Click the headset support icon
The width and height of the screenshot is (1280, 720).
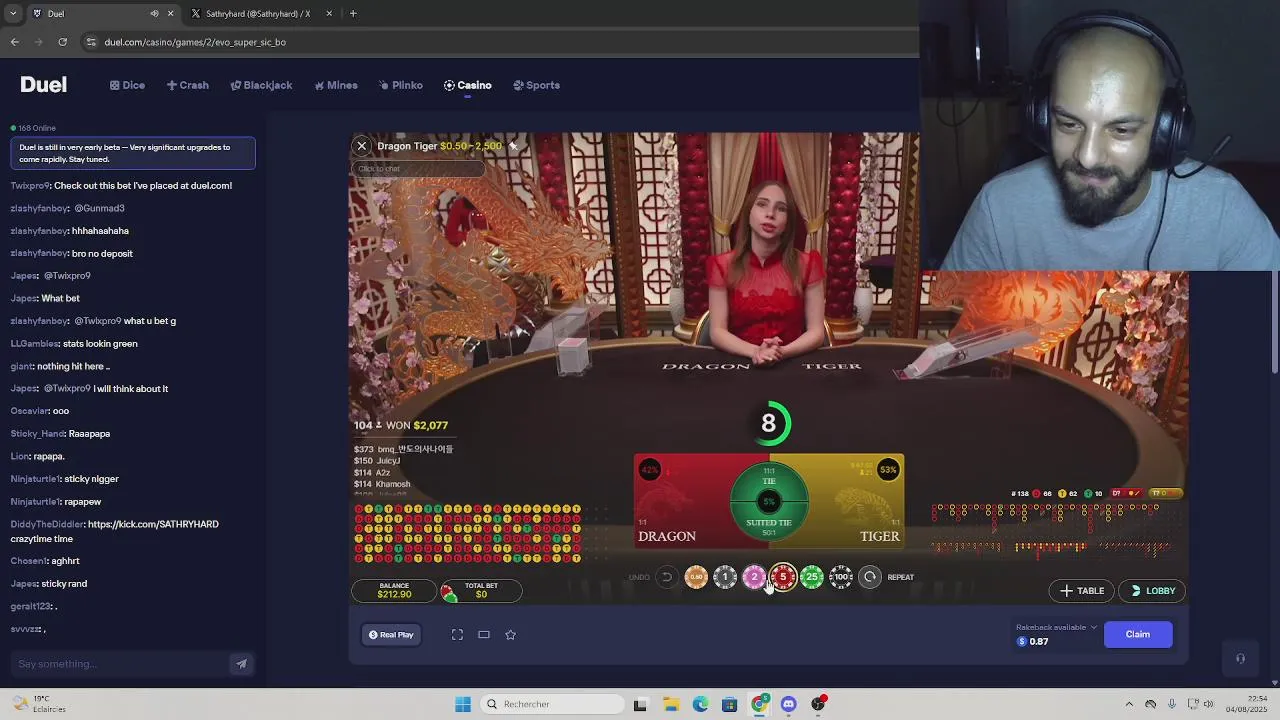pyautogui.click(x=1240, y=659)
